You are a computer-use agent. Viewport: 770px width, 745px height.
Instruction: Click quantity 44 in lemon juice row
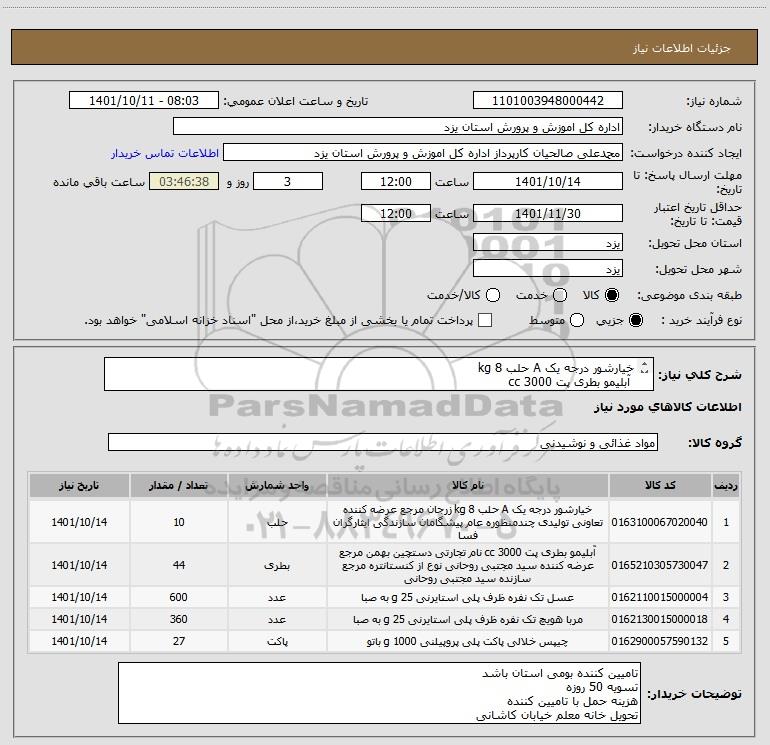point(179,565)
